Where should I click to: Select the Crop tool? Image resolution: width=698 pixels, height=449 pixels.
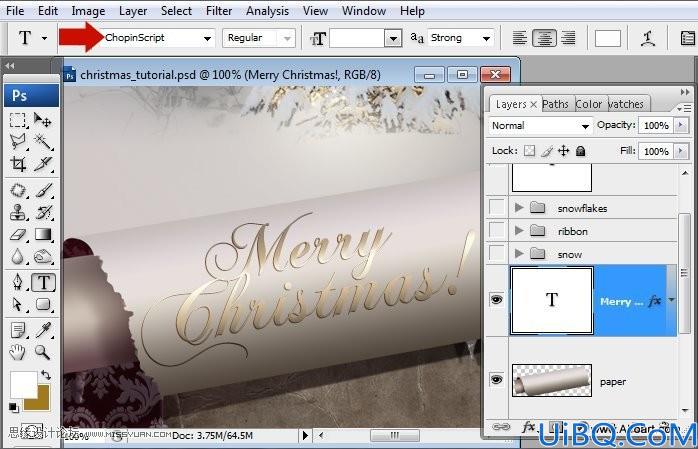(x=18, y=164)
